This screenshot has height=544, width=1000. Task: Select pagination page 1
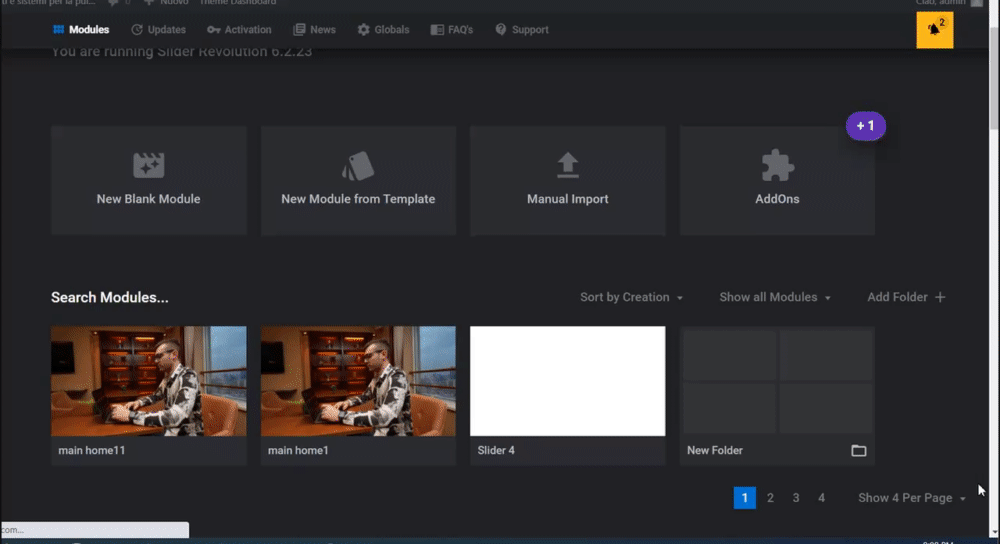point(744,497)
